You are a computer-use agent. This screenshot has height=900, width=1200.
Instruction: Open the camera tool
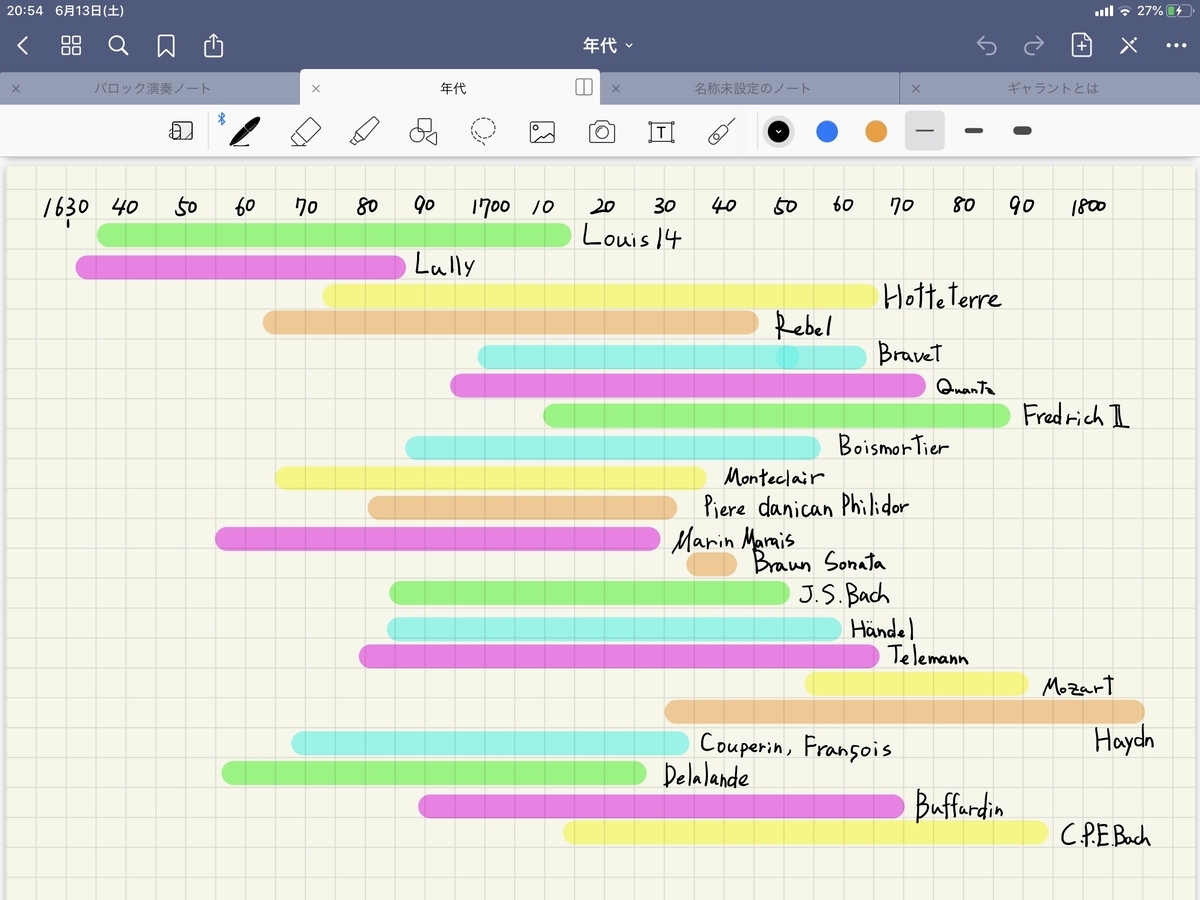(x=602, y=131)
